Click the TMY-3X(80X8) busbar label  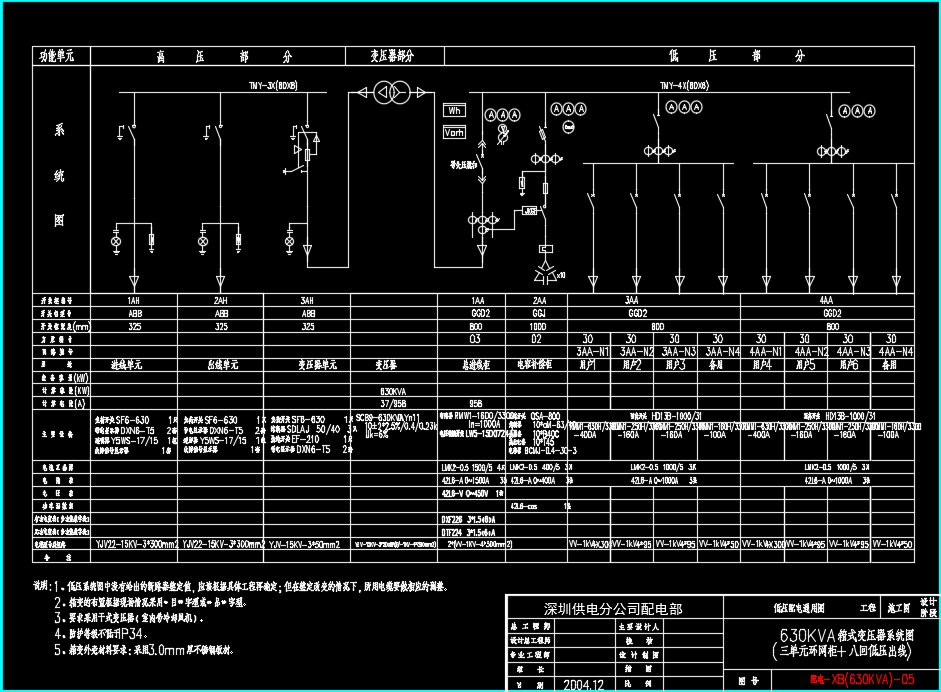coord(274,86)
